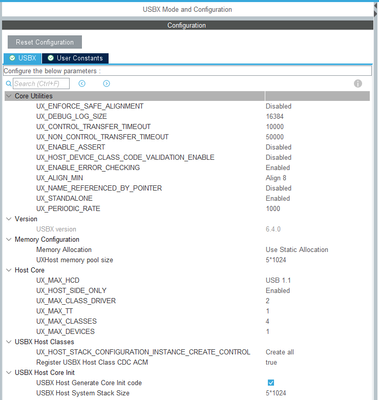Viewport: 379px width, 400px height.
Task: Select the UX_MAX_CLASS_DRIVER parameter label
Action: pos(76,301)
